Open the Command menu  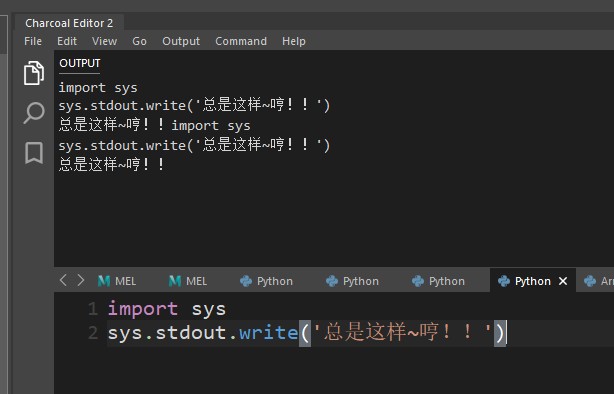point(241,41)
